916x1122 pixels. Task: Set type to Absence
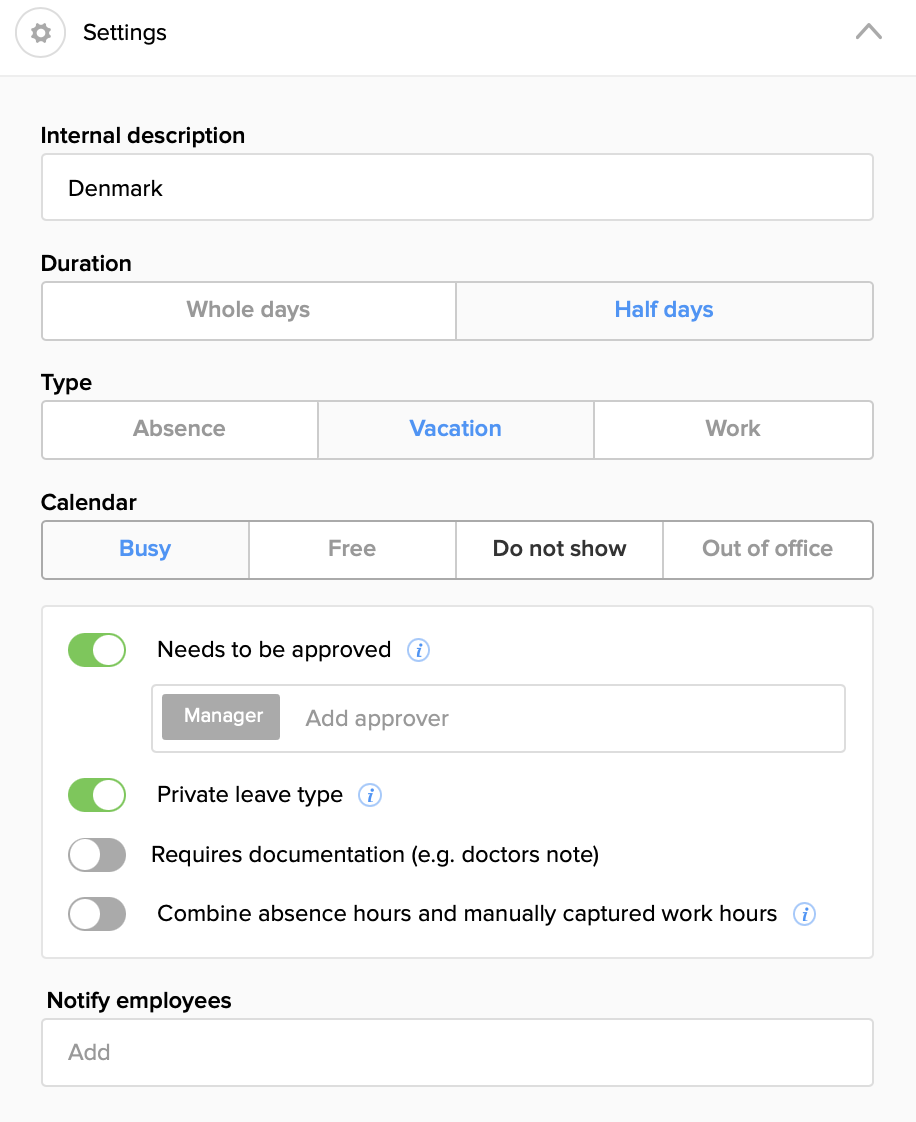pos(179,429)
